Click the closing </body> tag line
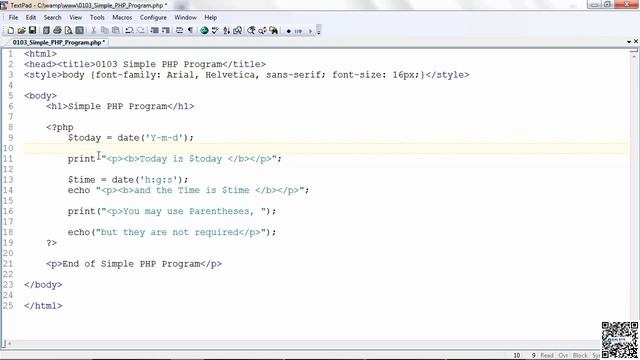The width and height of the screenshot is (640, 360). click(43, 285)
